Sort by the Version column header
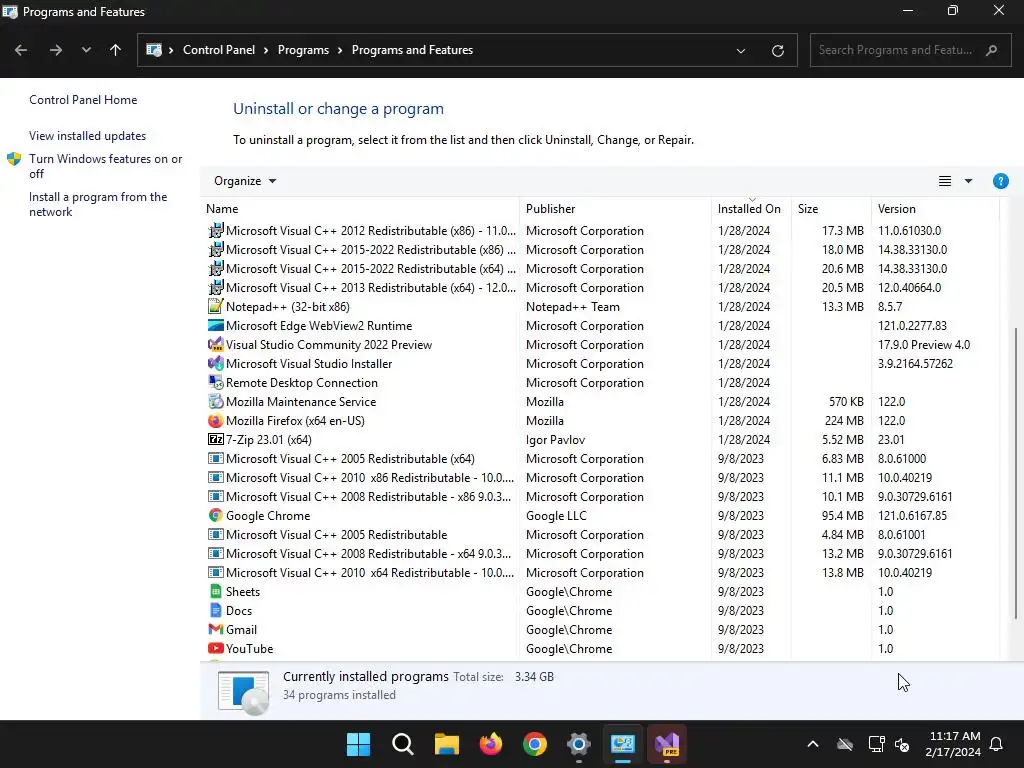The width and height of the screenshot is (1024, 768). point(935,209)
